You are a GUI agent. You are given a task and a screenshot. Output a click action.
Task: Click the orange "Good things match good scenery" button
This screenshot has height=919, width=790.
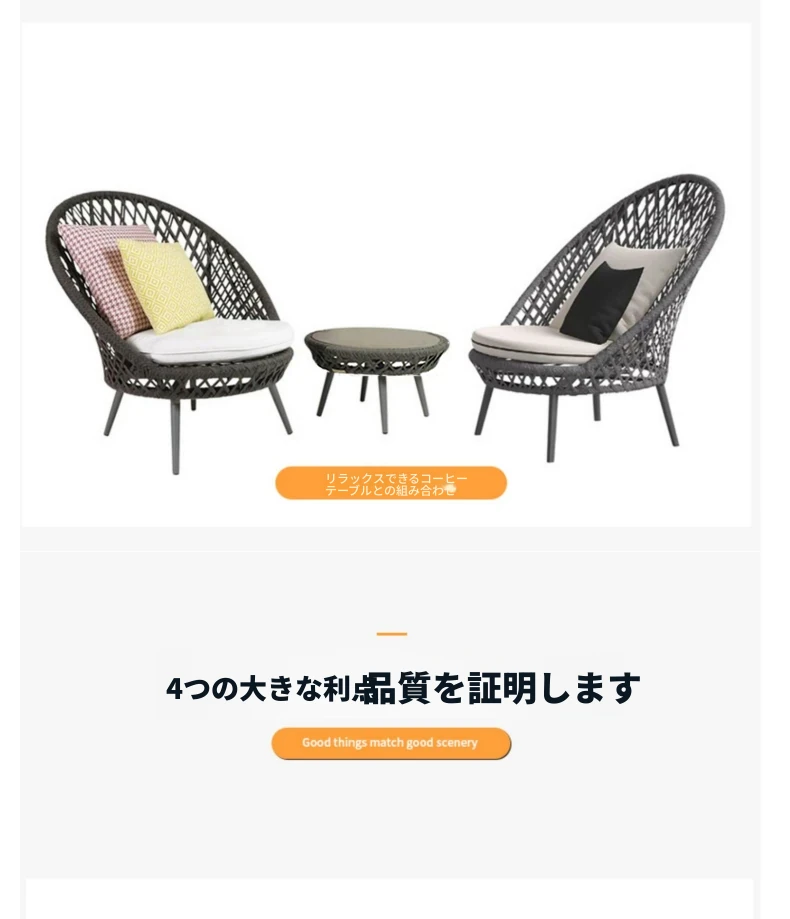(391, 743)
